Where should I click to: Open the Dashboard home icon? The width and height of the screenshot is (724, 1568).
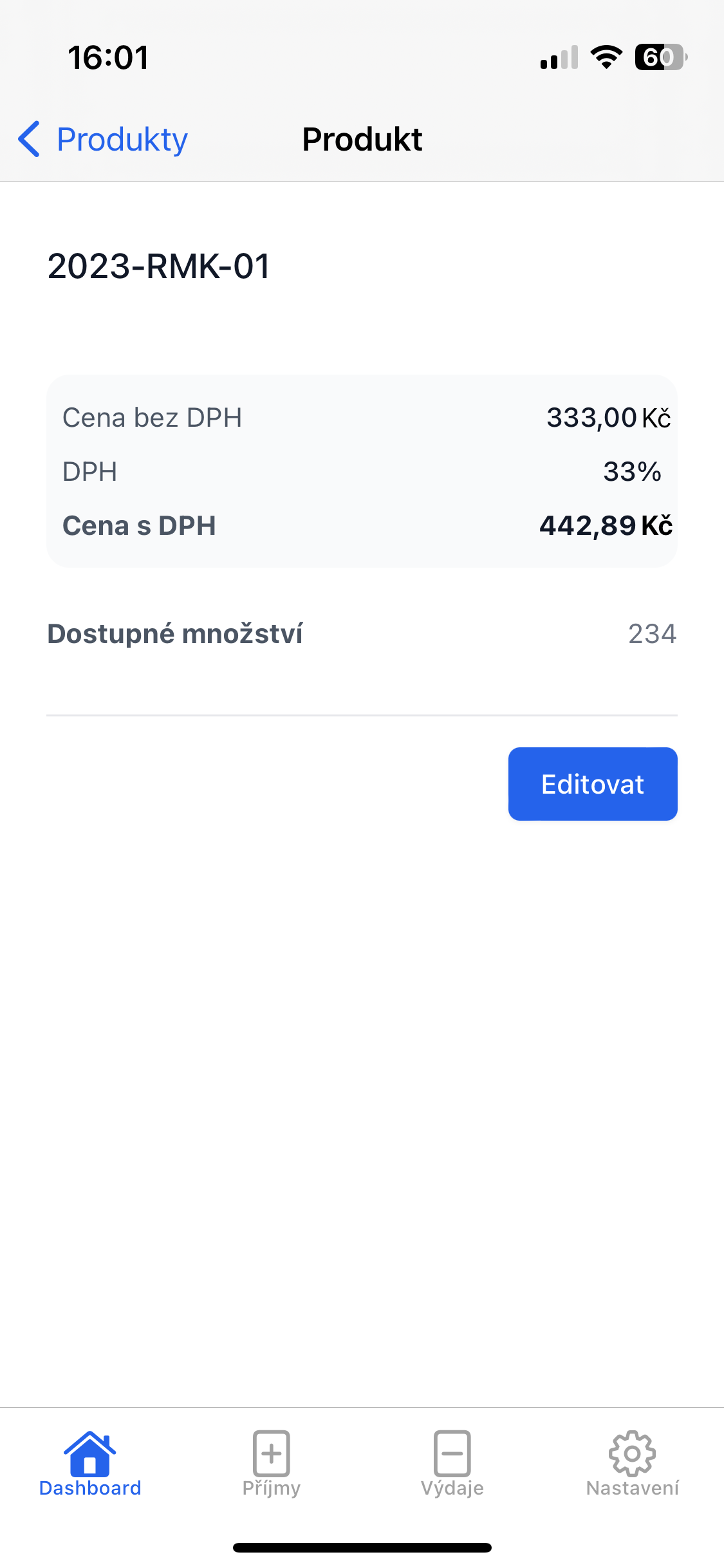pos(90,1453)
